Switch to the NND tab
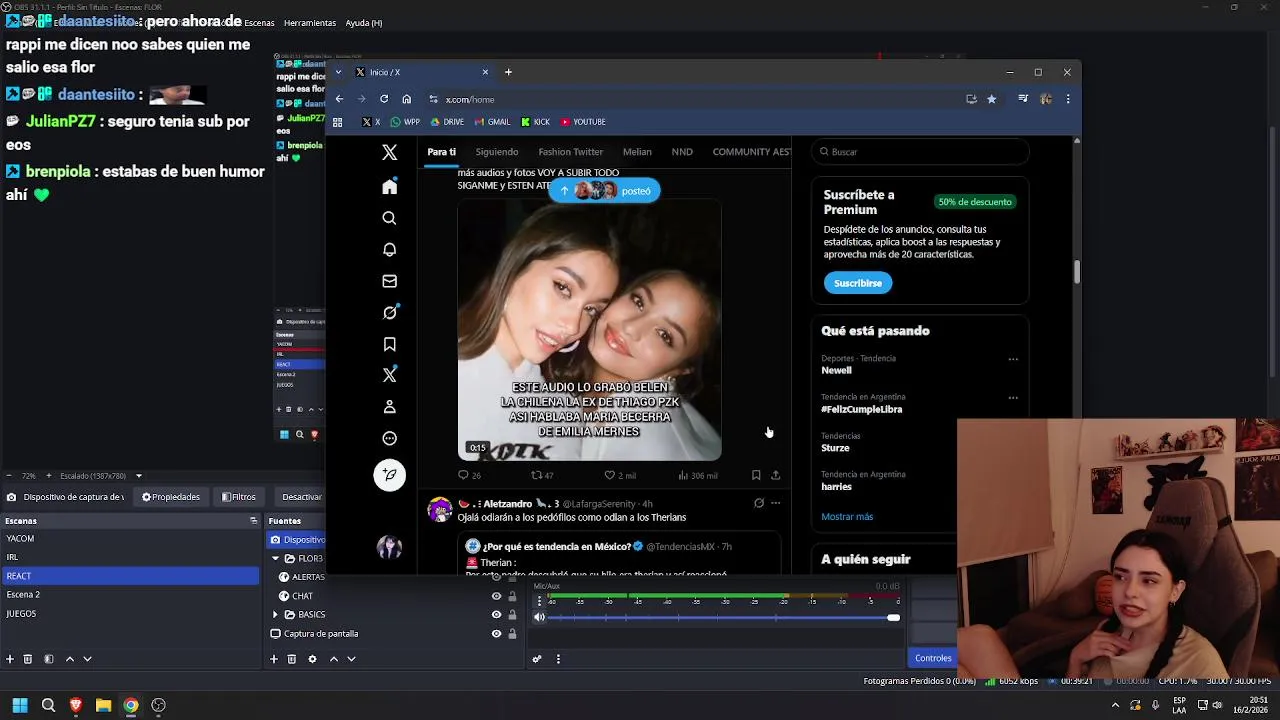The image size is (1280, 720). (682, 152)
